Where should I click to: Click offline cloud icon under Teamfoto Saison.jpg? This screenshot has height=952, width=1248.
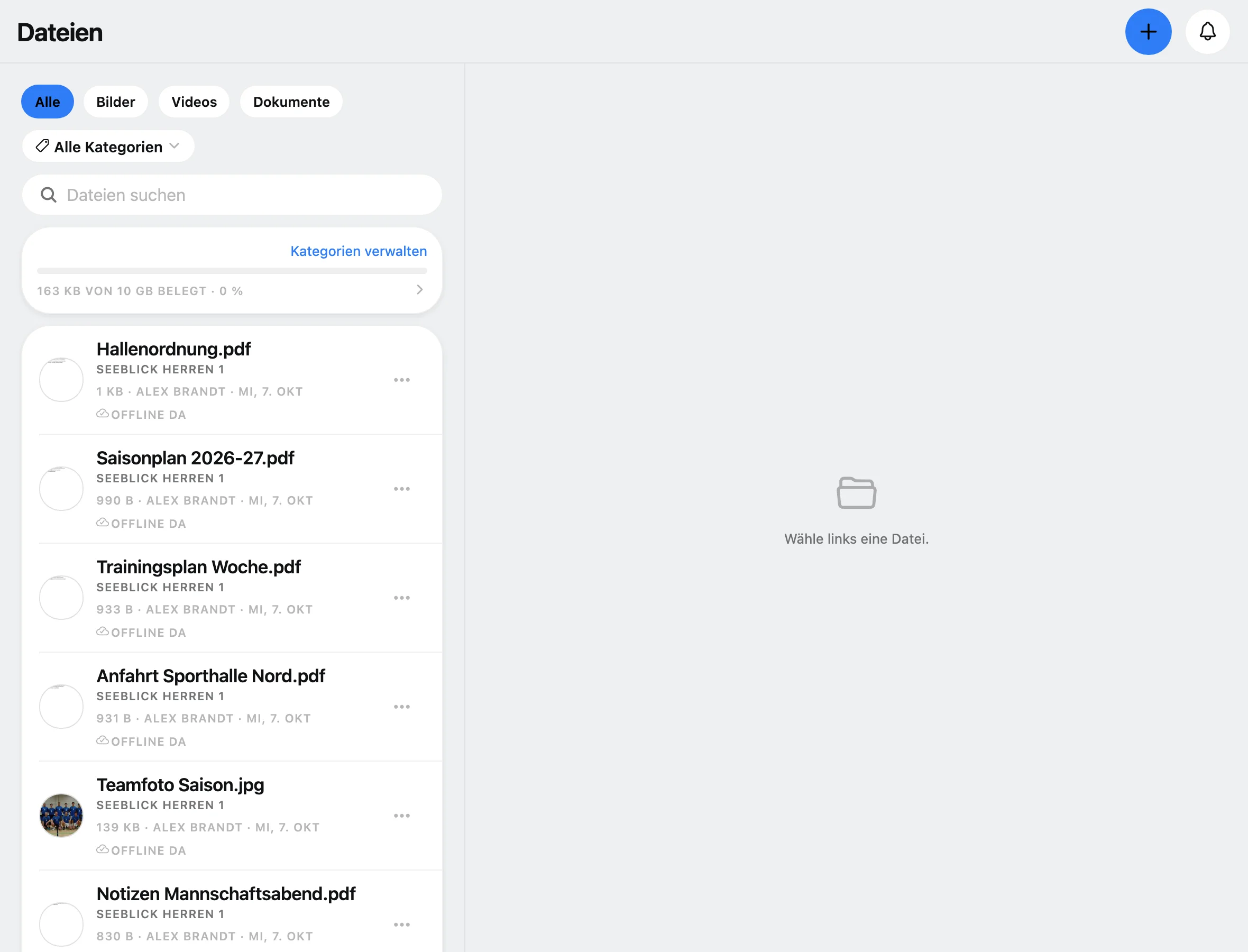coord(103,849)
